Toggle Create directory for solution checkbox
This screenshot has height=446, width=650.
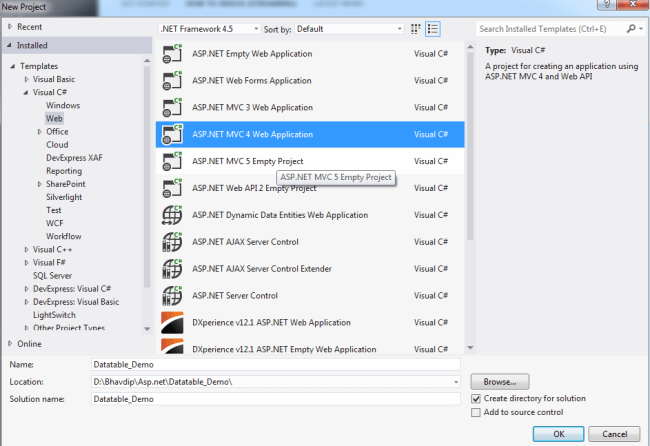click(476, 399)
